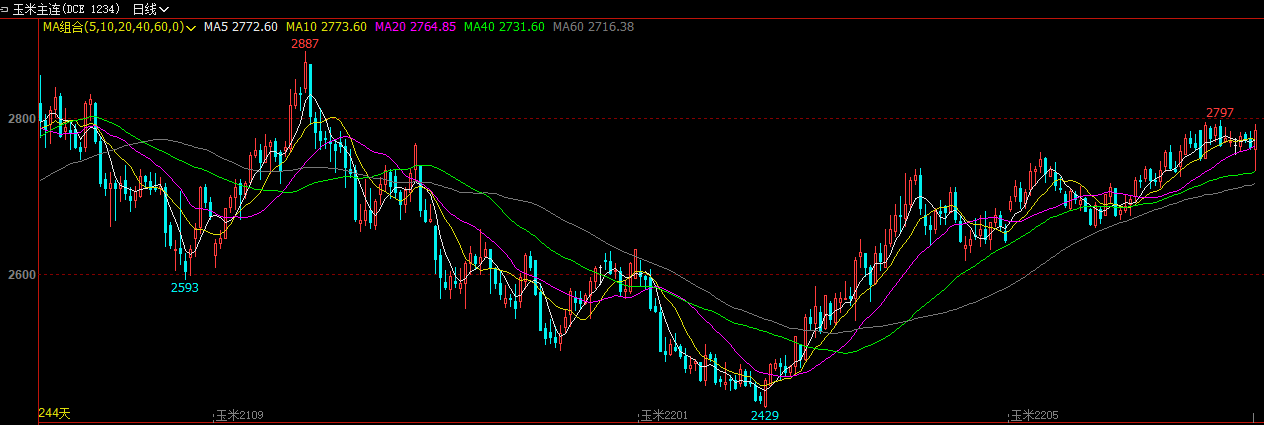Select the MA60 2716.38 indicator value

[594, 27]
